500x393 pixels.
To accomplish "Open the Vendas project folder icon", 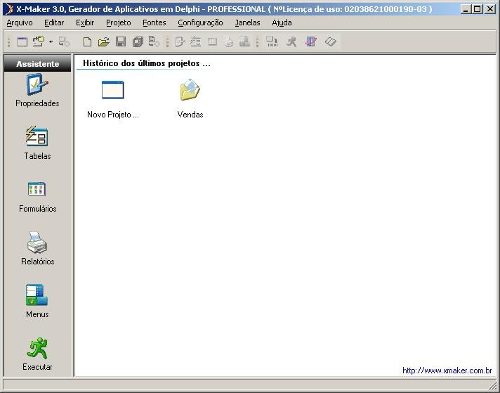I will coord(190,90).
